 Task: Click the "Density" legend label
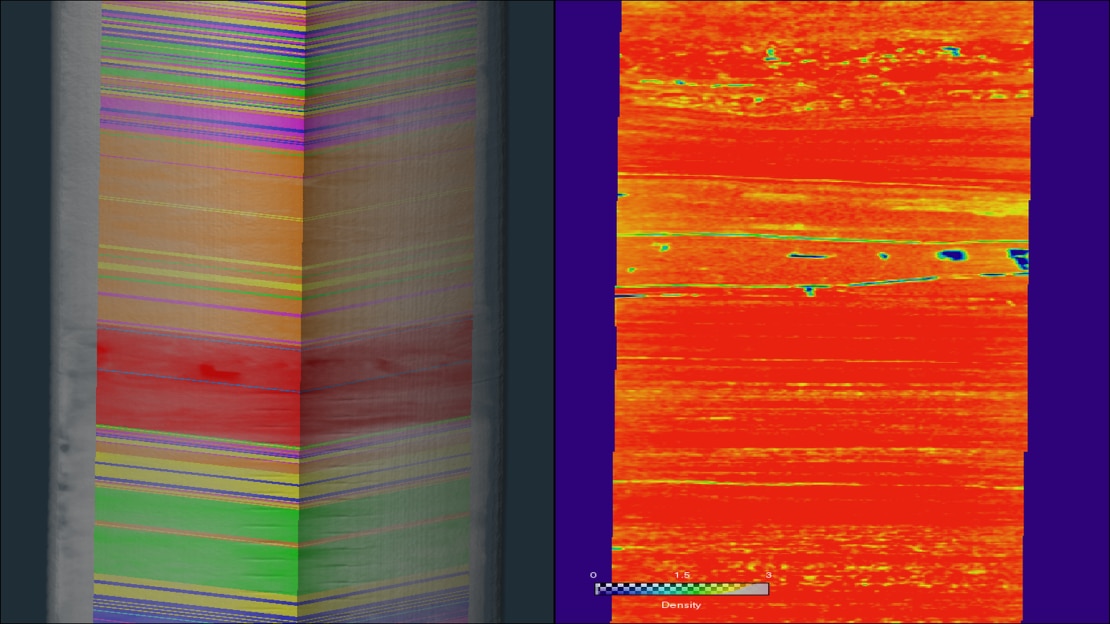[681, 605]
